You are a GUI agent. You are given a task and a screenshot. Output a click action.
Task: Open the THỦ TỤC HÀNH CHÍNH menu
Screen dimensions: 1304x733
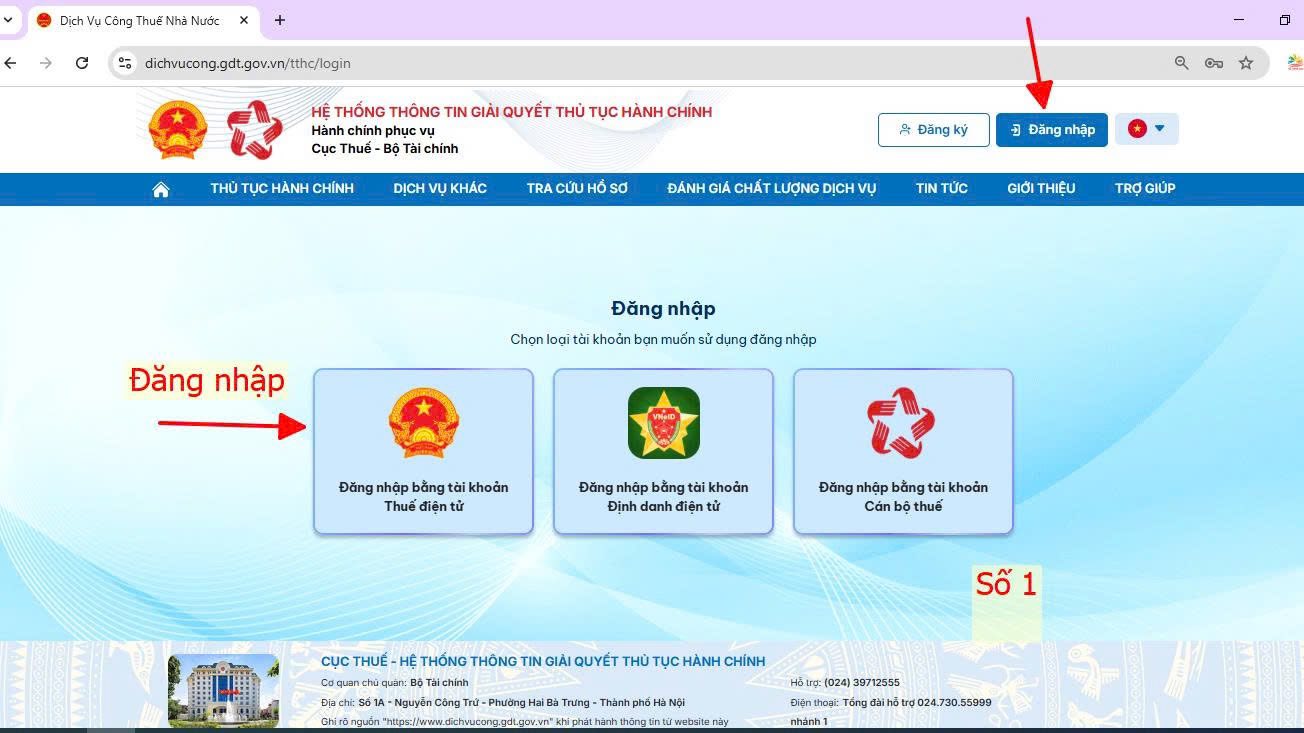[x=282, y=188]
